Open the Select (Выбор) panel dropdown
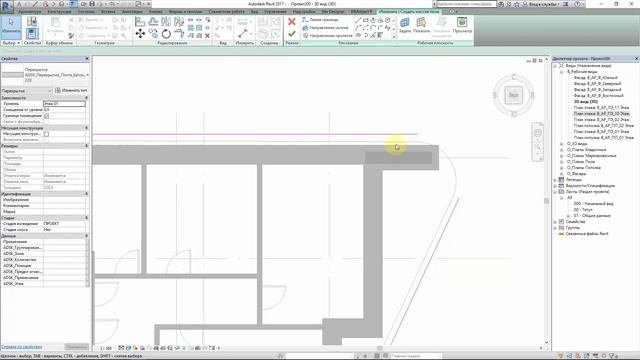 tap(11, 43)
